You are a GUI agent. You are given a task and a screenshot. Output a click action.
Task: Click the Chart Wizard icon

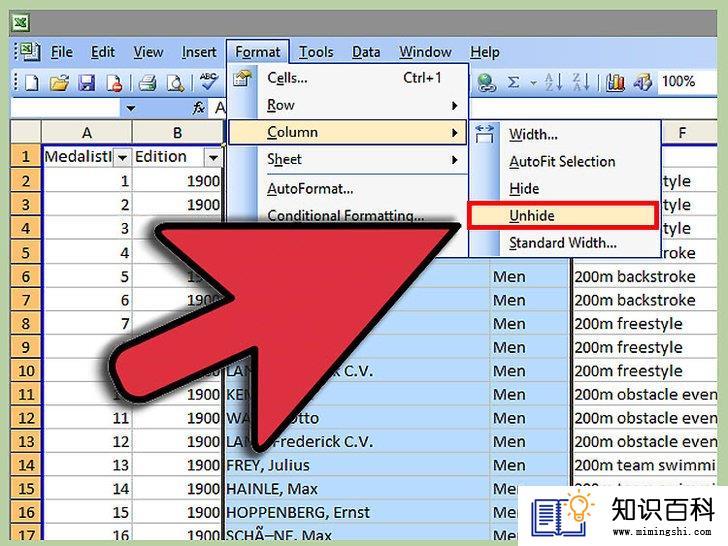pos(615,82)
